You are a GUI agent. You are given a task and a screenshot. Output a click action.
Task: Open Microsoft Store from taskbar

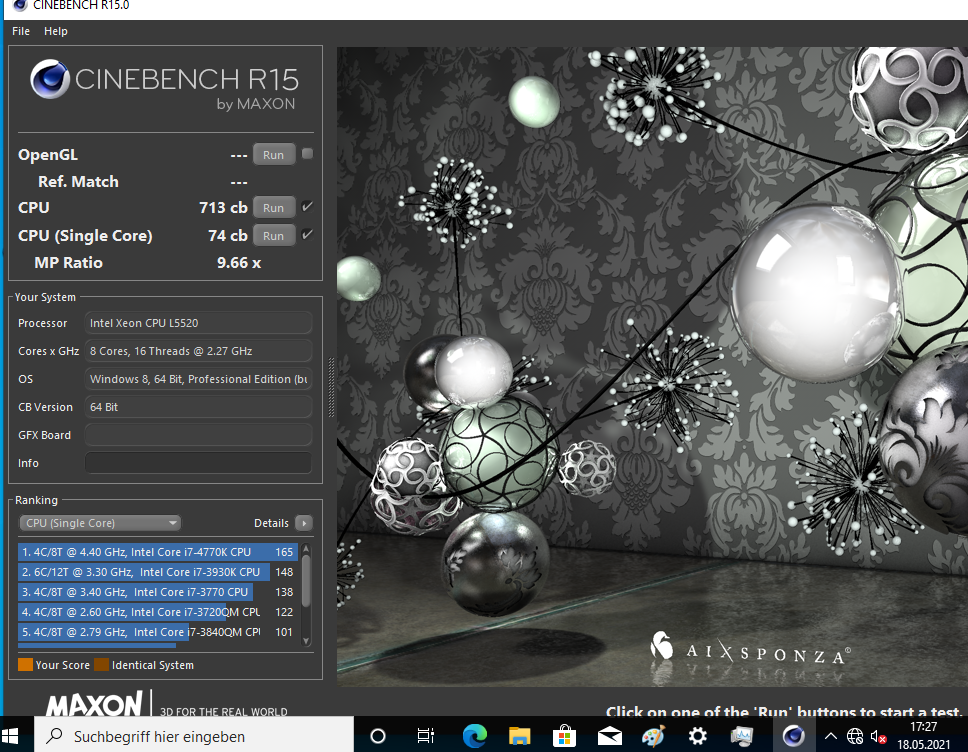tap(564, 736)
